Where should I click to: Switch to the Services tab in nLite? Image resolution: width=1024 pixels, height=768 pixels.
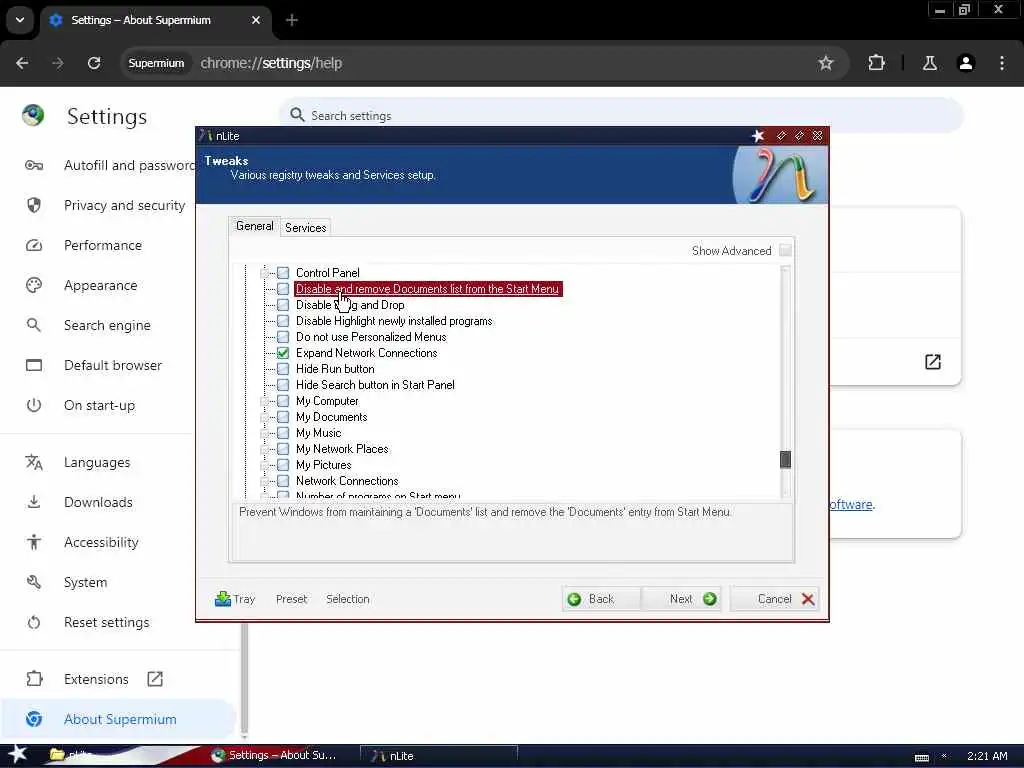click(x=306, y=227)
